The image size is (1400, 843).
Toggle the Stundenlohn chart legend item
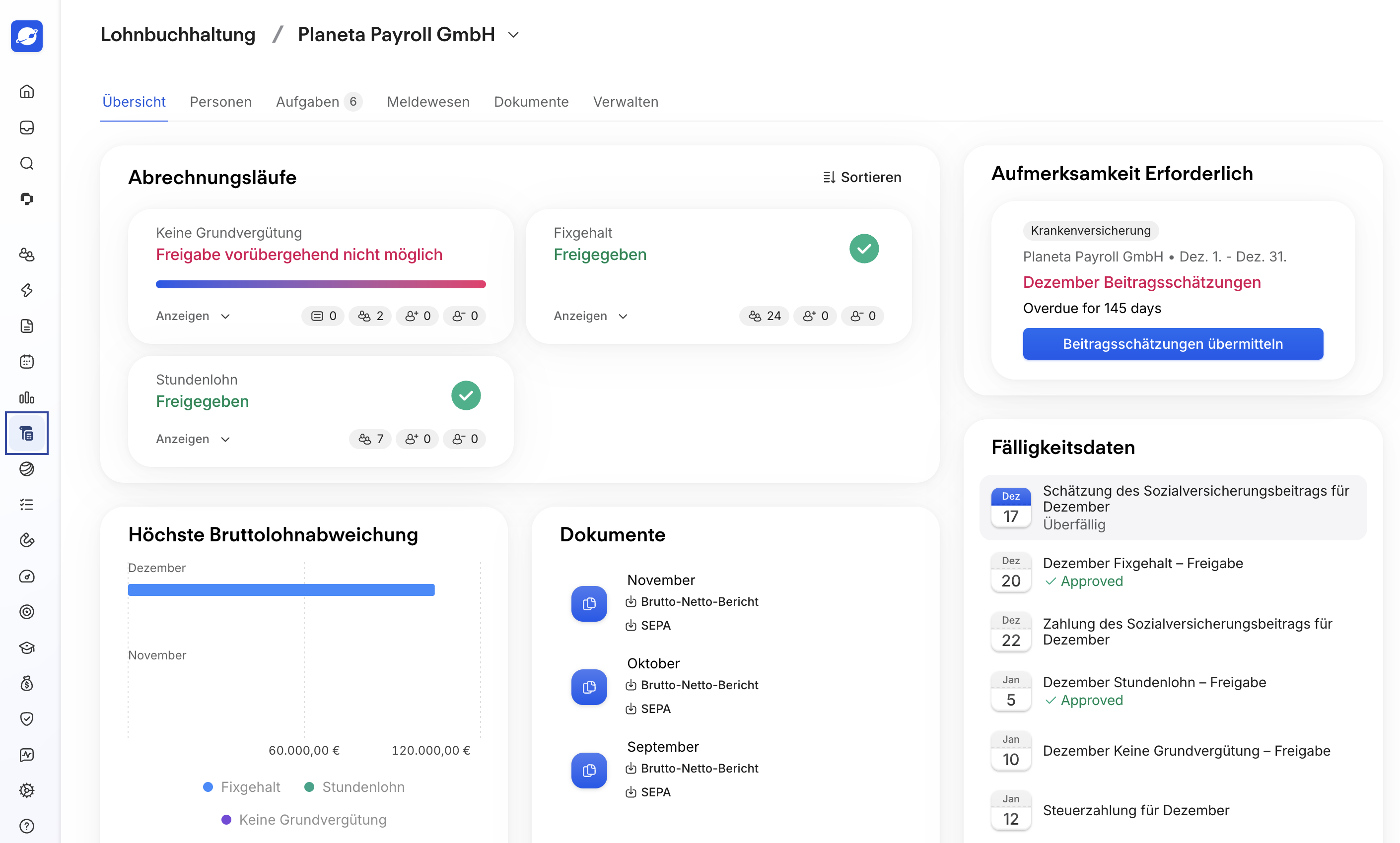pos(354,787)
